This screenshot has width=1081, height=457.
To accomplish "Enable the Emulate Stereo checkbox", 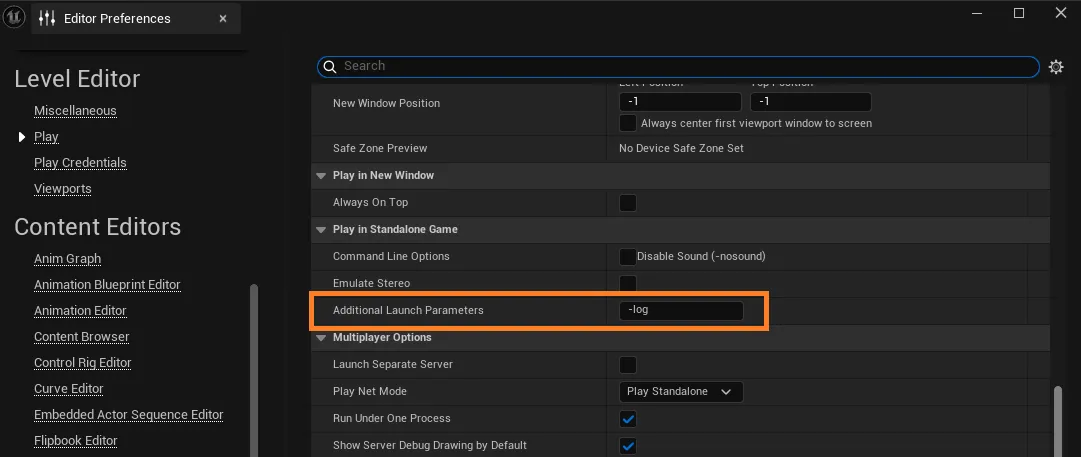I will (x=628, y=284).
